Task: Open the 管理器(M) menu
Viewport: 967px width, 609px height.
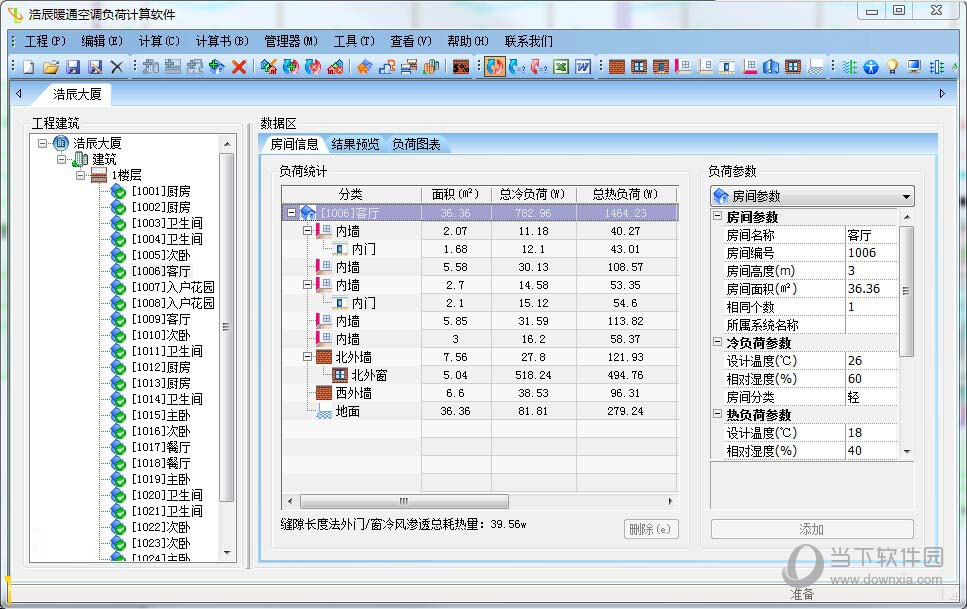Action: [x=290, y=41]
